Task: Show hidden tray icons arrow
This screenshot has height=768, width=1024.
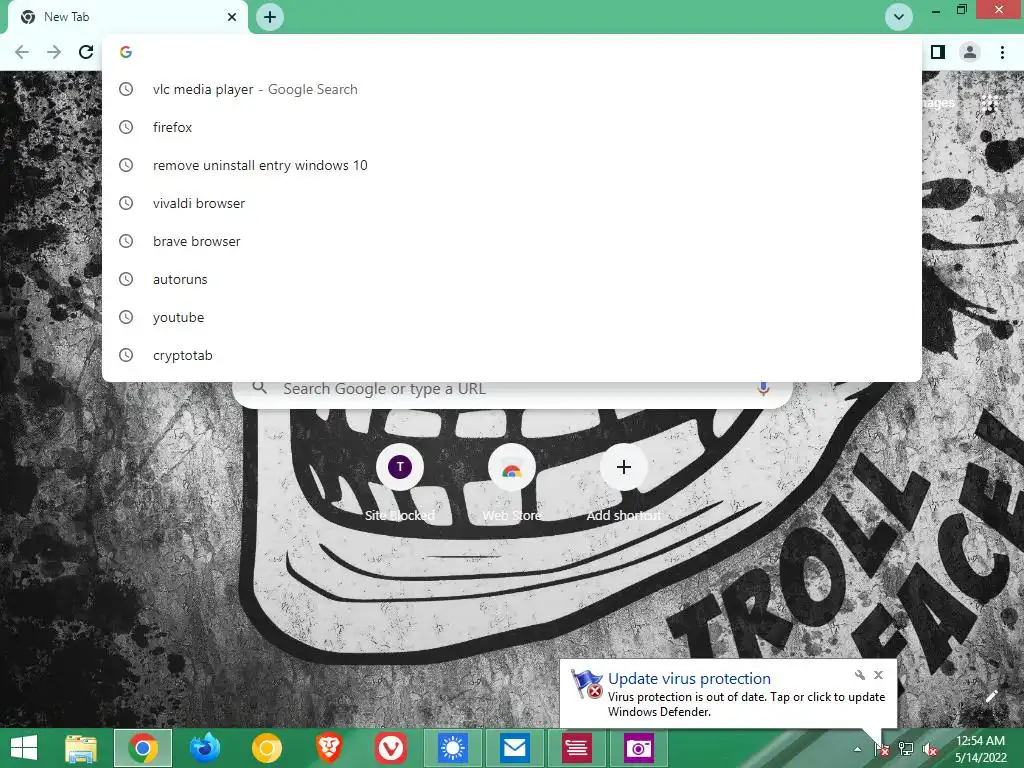Action: 857,749
